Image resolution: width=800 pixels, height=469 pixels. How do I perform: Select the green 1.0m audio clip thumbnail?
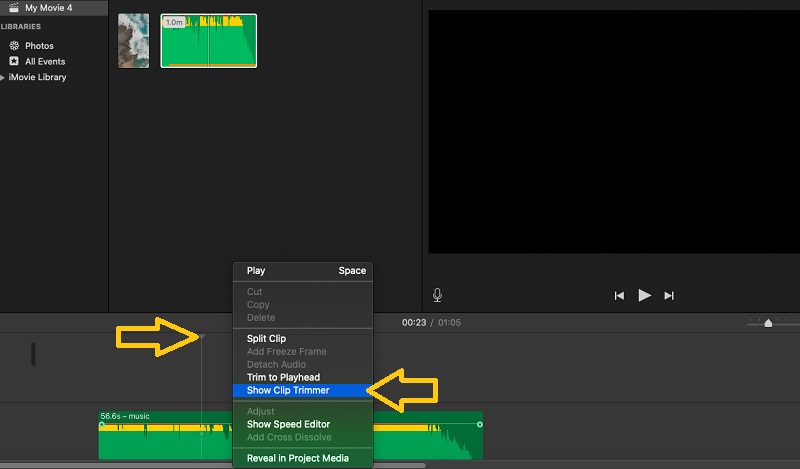pos(209,41)
